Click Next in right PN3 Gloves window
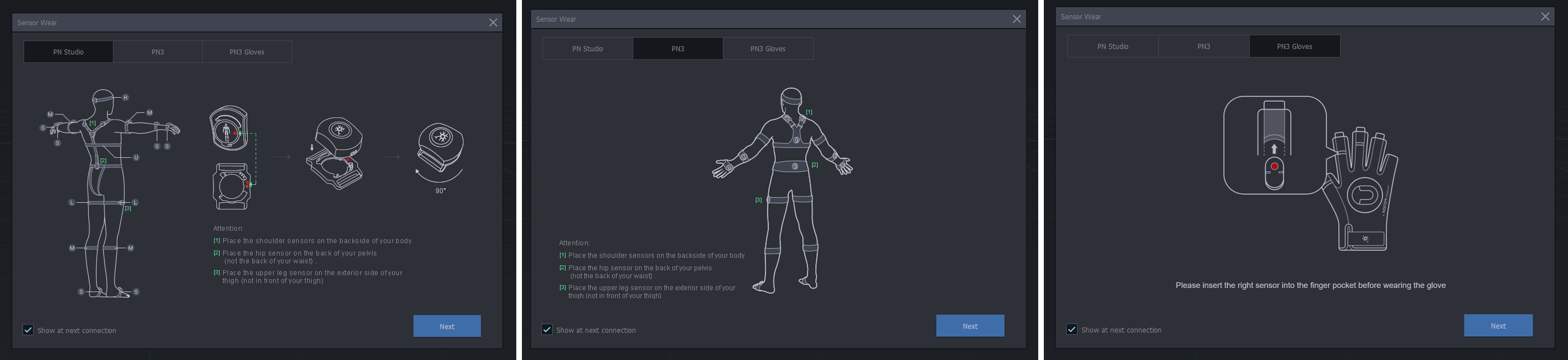 click(x=1498, y=325)
